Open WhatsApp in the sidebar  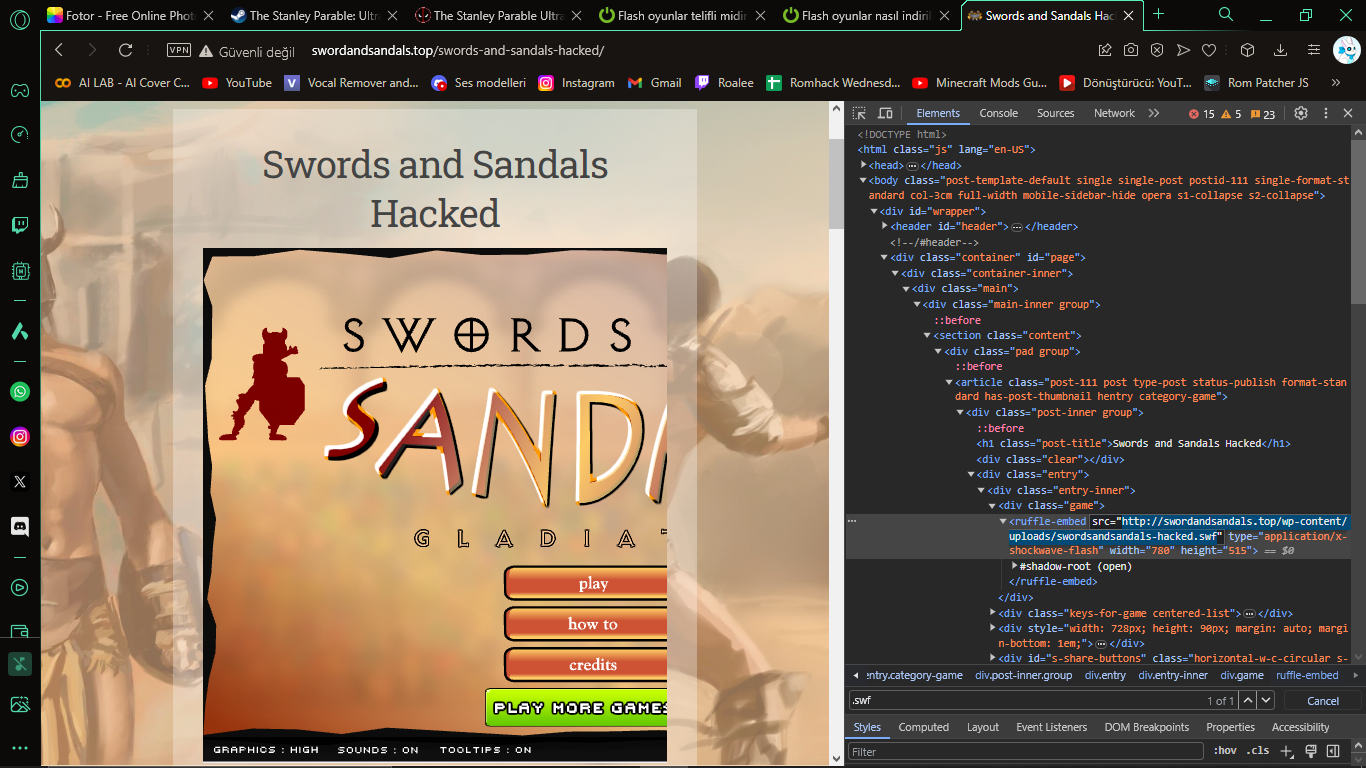20,391
